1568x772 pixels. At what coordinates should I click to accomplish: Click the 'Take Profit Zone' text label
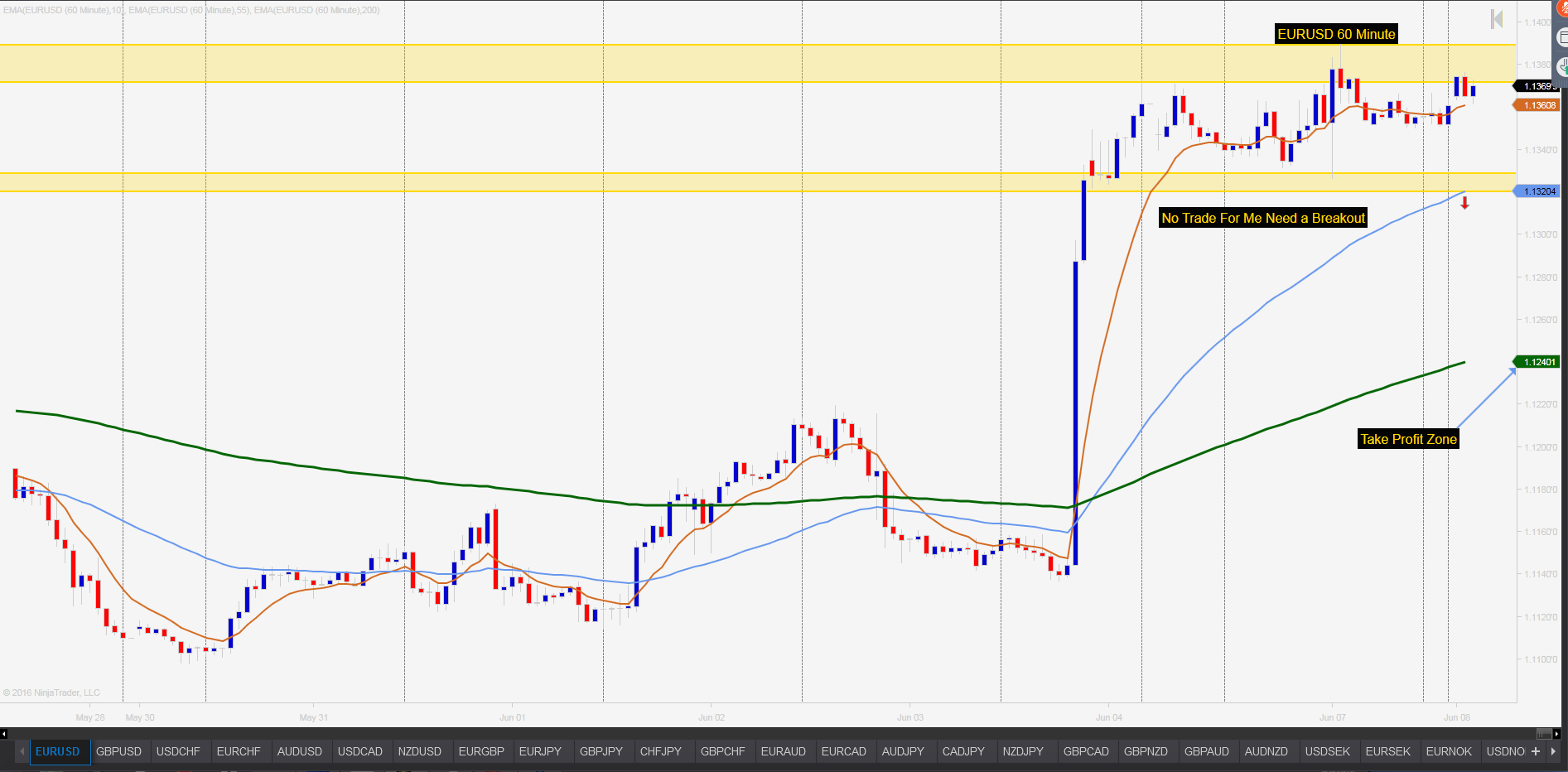point(1408,439)
